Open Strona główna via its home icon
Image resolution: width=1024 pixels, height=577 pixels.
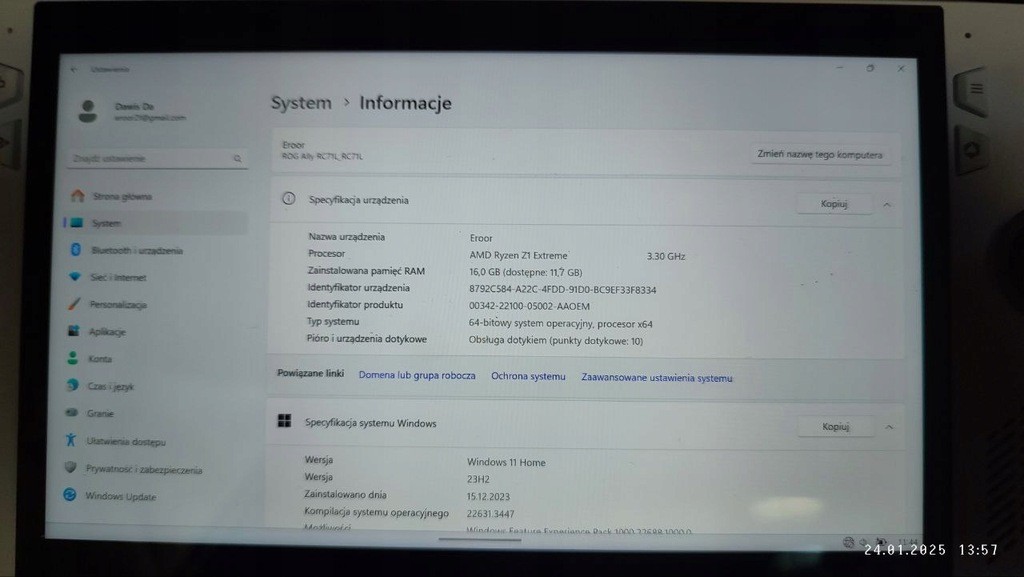pos(76,196)
